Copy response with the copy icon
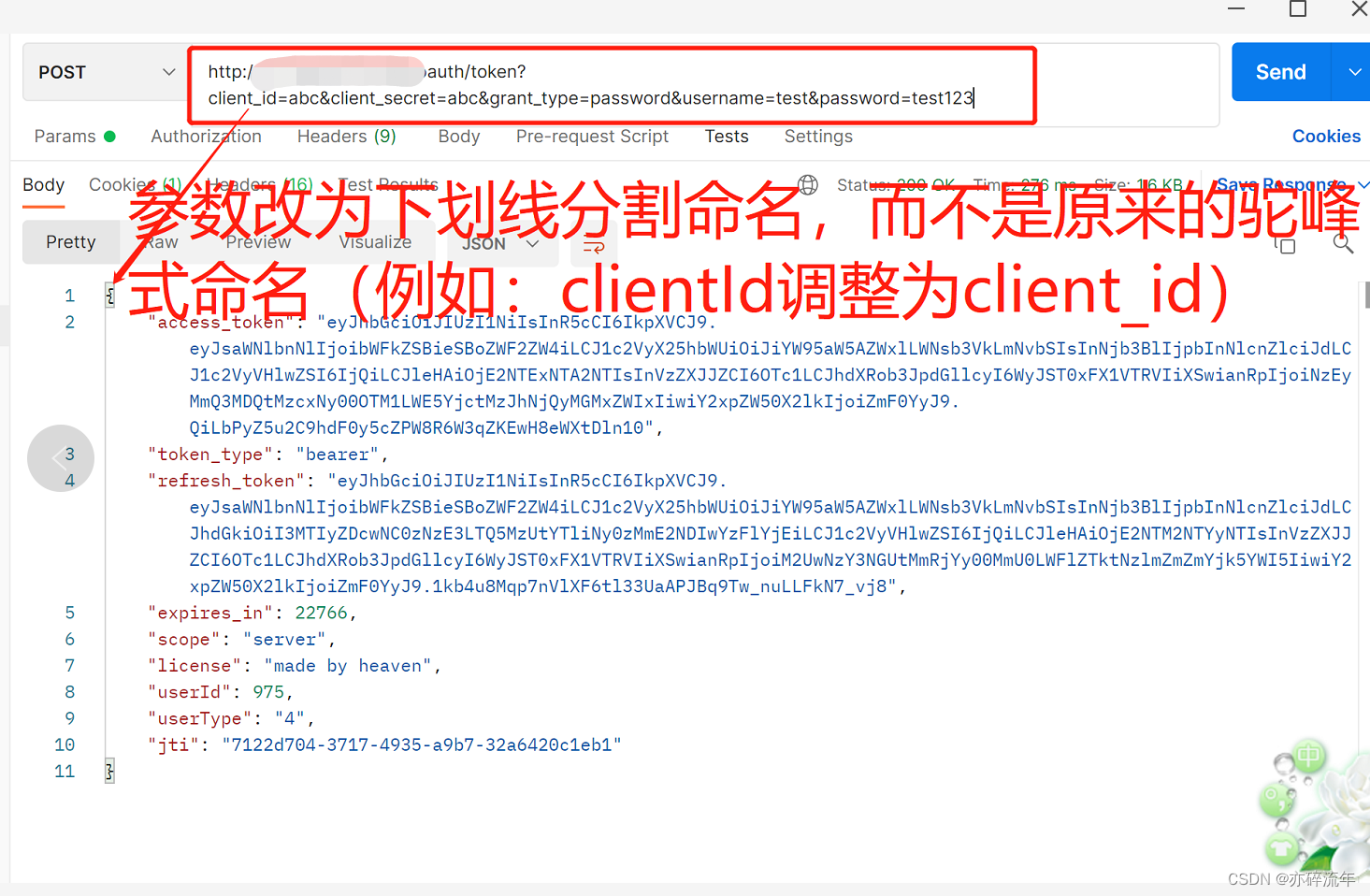This screenshot has height=896, width=1370. click(x=1286, y=245)
